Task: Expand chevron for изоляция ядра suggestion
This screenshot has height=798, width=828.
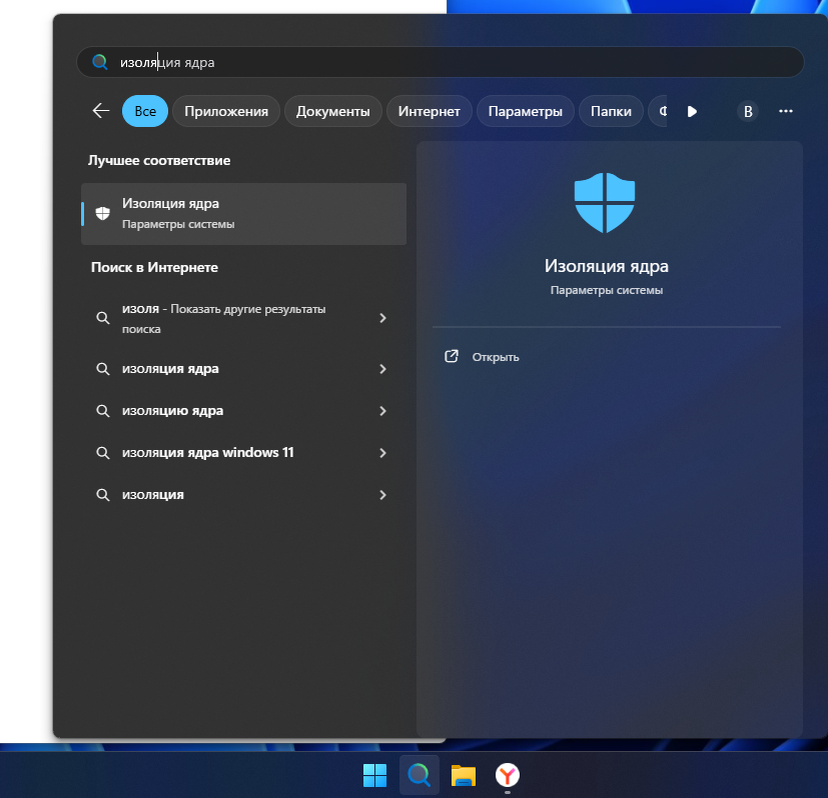Action: 383,369
